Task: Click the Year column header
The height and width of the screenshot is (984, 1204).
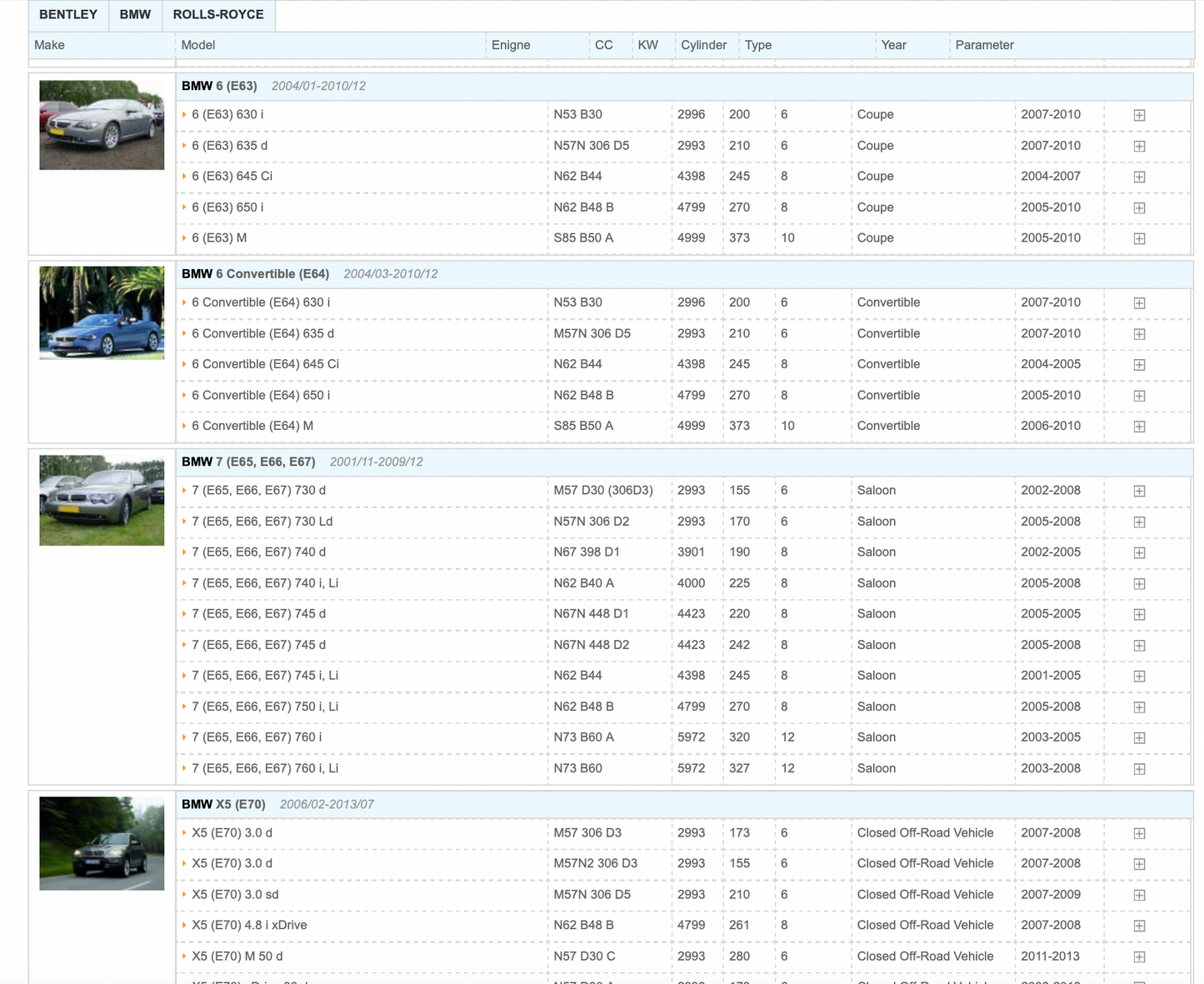Action: [x=893, y=45]
